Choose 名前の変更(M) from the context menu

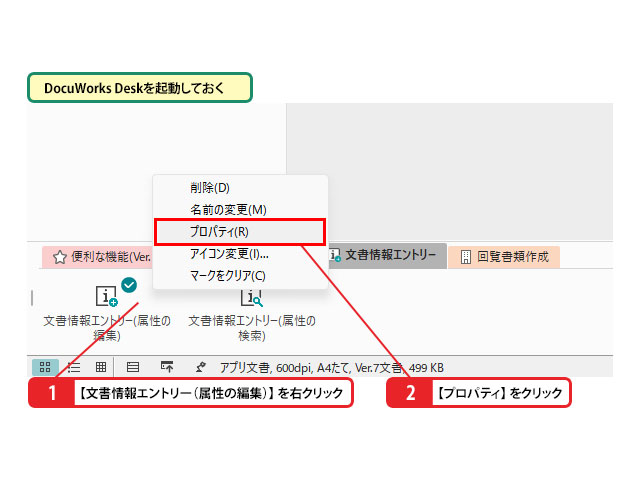pos(240,210)
